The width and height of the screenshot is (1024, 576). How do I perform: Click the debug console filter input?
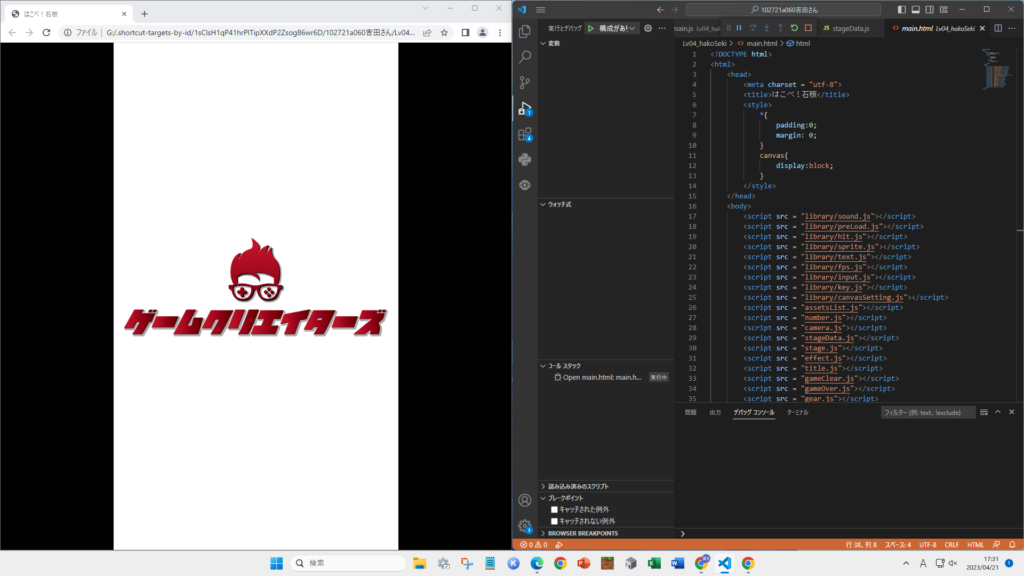pos(927,413)
